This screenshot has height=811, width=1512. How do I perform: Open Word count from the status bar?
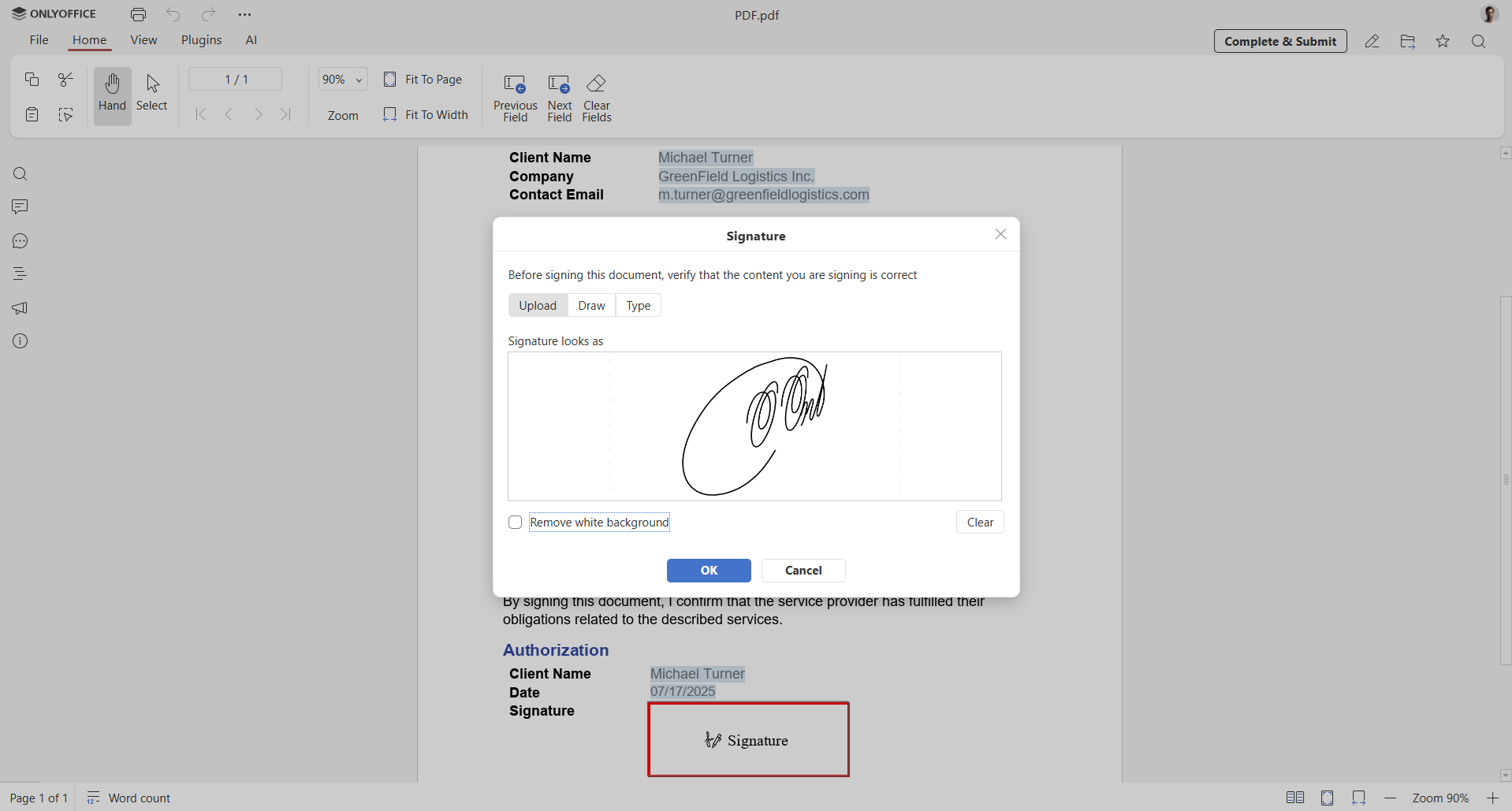128,798
